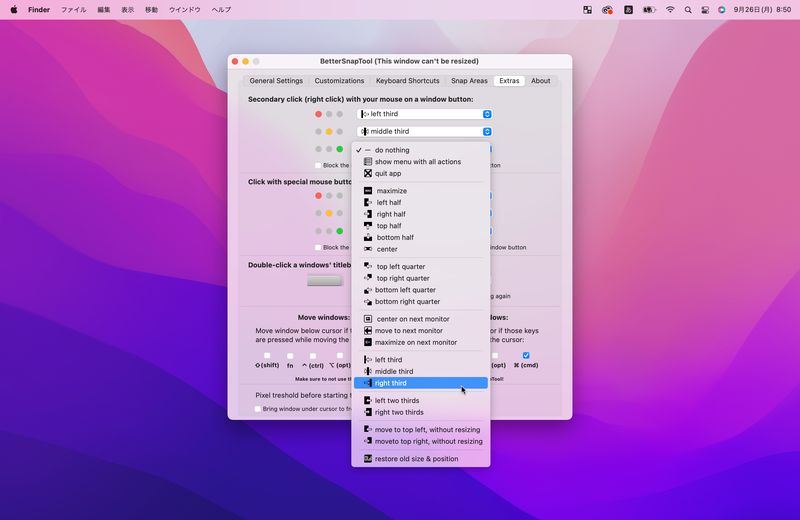Open Control Center from the menu bar
This screenshot has height=520, width=800.
point(705,10)
